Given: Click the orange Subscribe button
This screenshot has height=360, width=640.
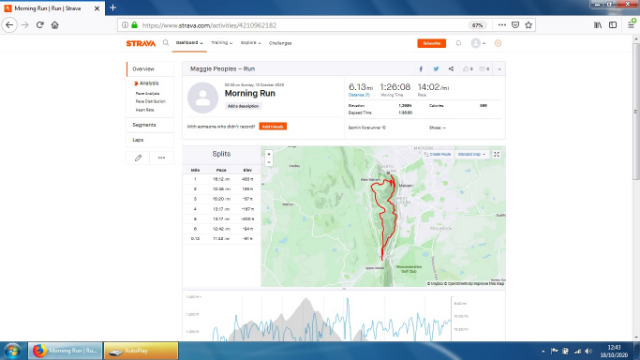Looking at the screenshot, I should (431, 43).
